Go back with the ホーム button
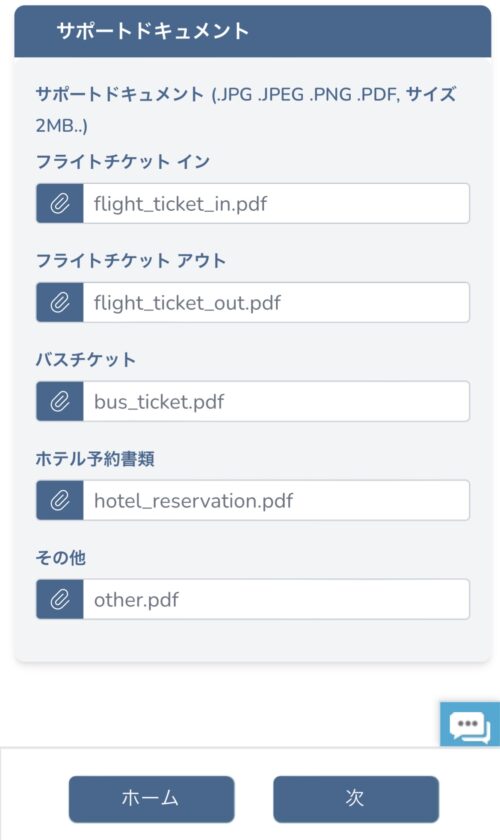This screenshot has height=840, width=500. pos(152,799)
